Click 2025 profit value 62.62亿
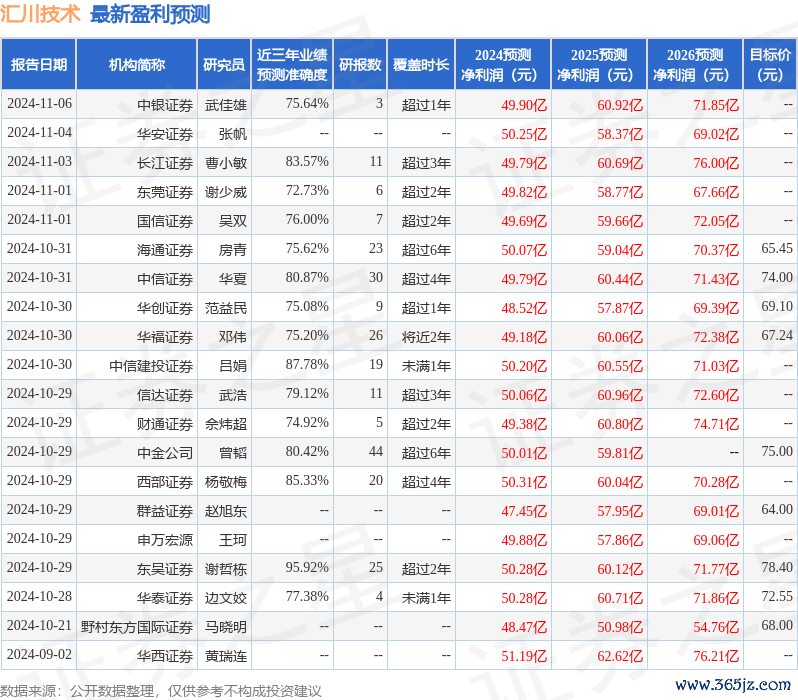The width and height of the screenshot is (798, 700). click(620, 656)
